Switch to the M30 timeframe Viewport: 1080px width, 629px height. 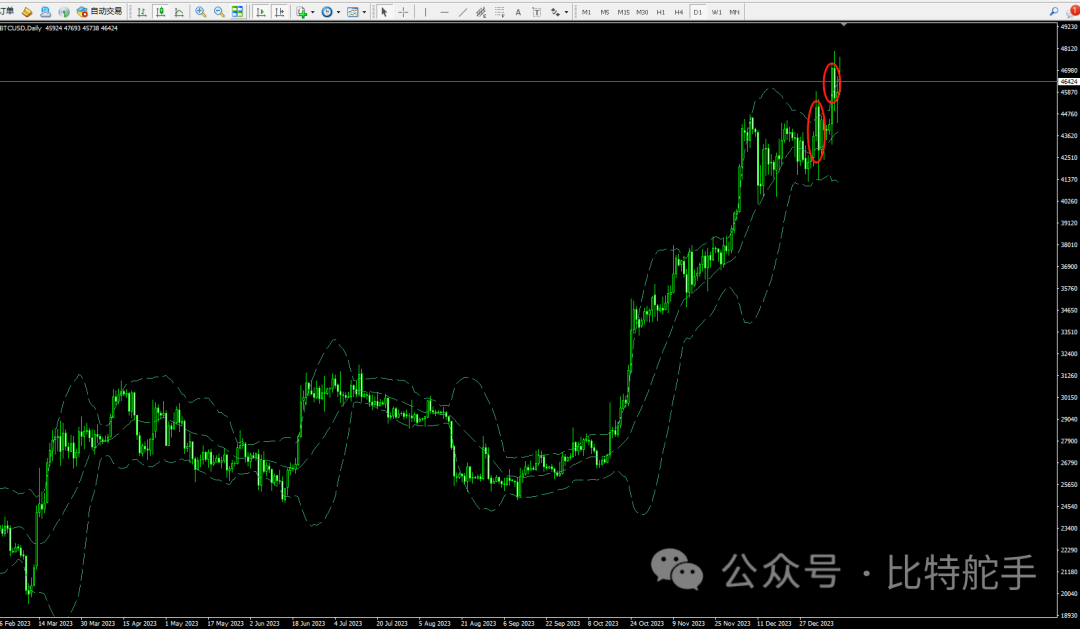642,12
